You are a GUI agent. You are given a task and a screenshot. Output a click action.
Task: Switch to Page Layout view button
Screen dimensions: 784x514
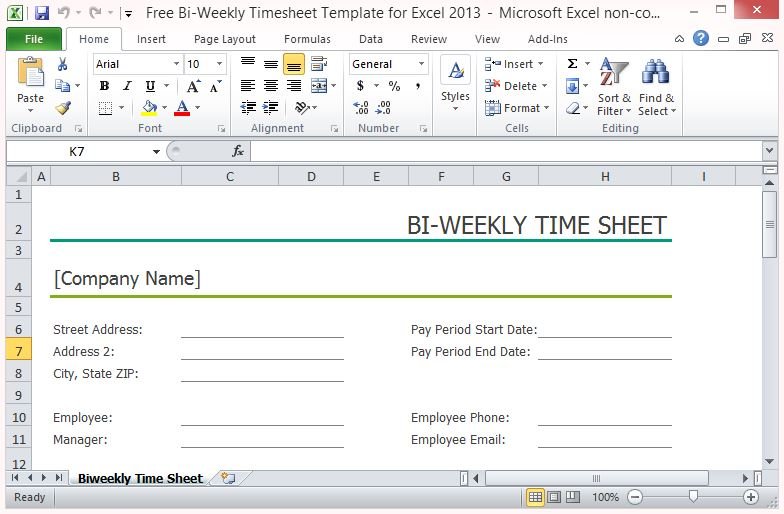point(554,497)
